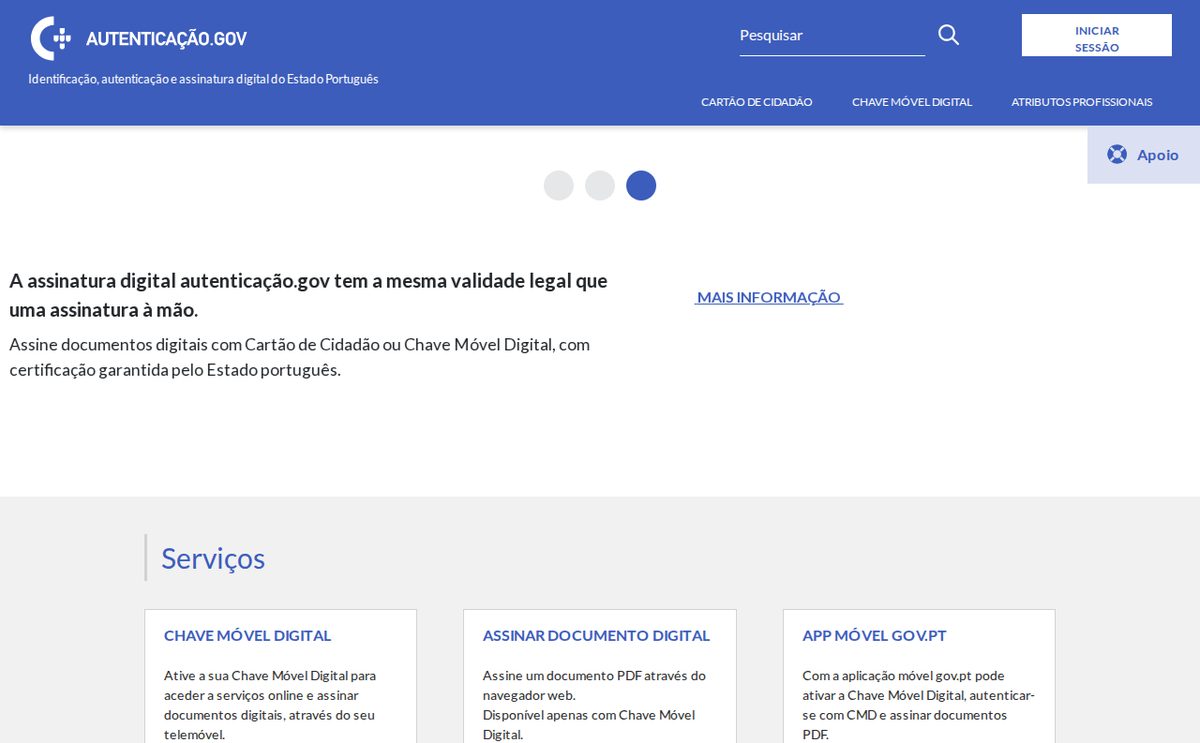
Task: Click the headline 'A assinatura digital autenticação.gov' text
Action: coord(308,295)
